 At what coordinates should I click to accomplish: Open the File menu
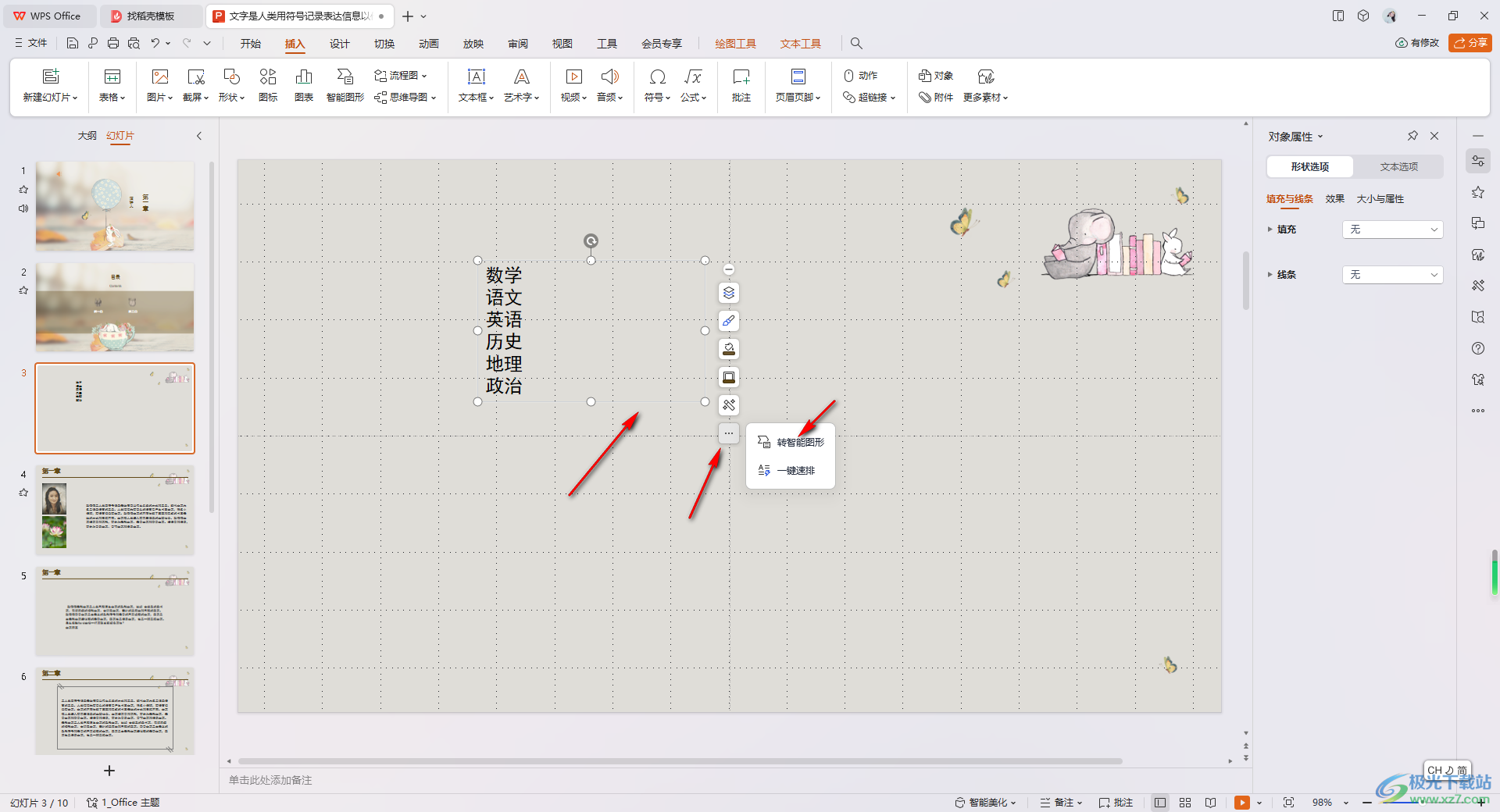(30, 43)
